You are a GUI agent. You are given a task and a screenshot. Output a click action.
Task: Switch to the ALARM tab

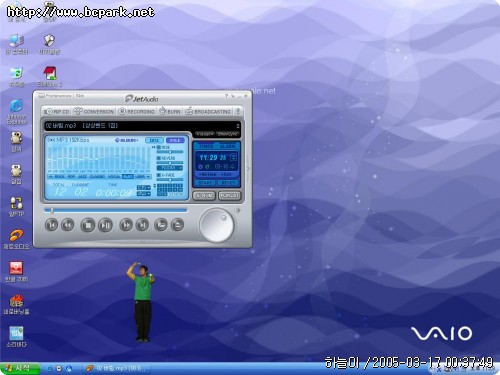click(x=228, y=146)
